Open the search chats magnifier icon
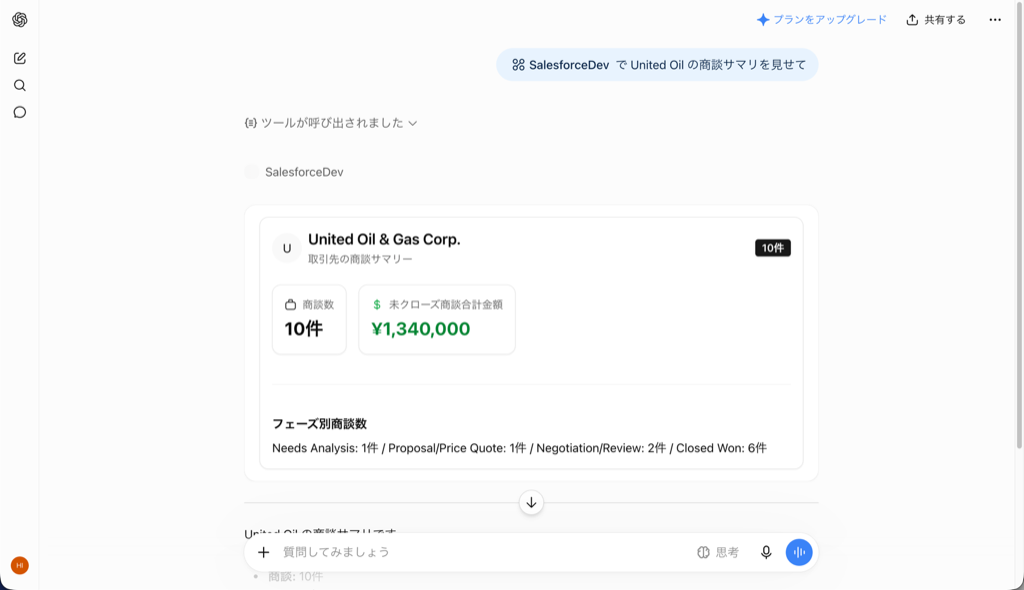The width and height of the screenshot is (1024, 590). click(x=20, y=86)
